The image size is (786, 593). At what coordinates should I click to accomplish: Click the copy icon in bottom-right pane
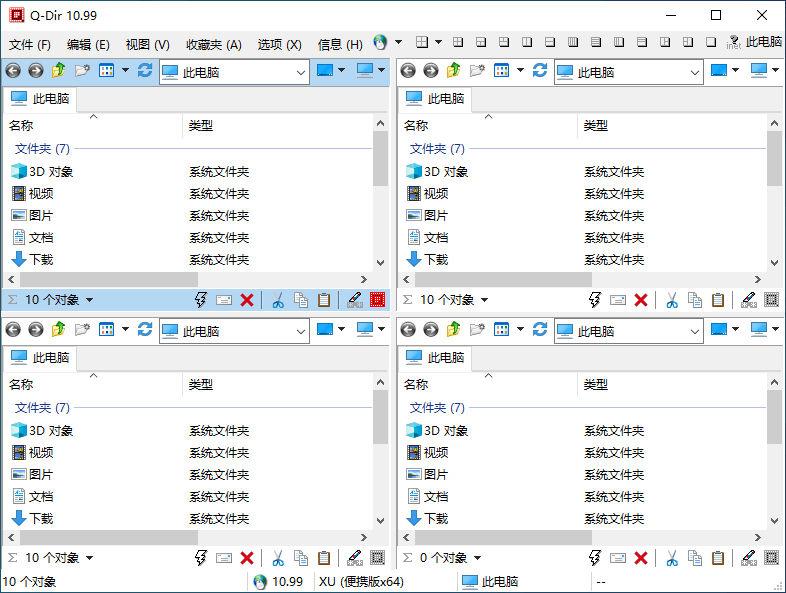click(x=695, y=558)
